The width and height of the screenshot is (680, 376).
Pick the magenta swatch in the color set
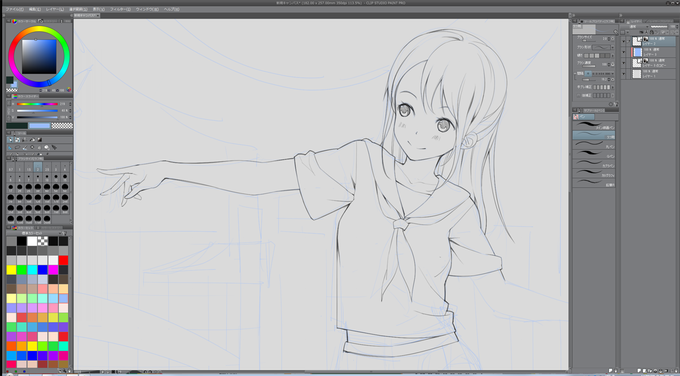[53, 270]
